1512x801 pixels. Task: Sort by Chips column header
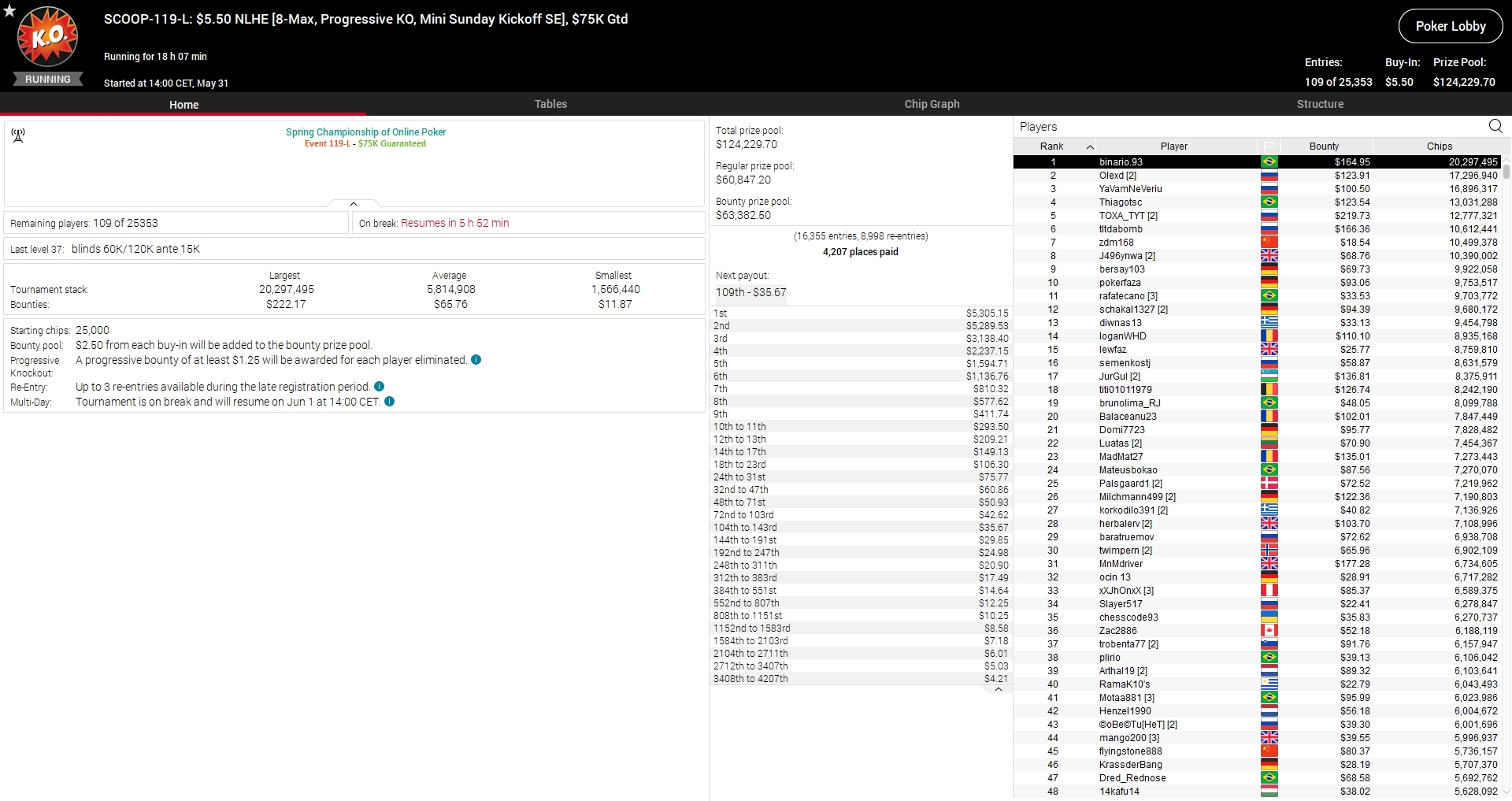click(x=1439, y=146)
